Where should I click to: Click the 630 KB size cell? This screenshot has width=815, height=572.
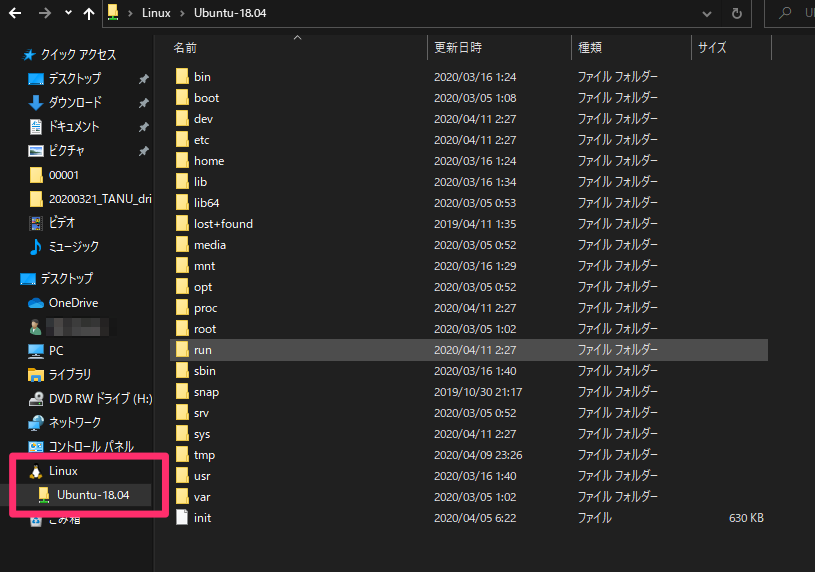pos(746,518)
